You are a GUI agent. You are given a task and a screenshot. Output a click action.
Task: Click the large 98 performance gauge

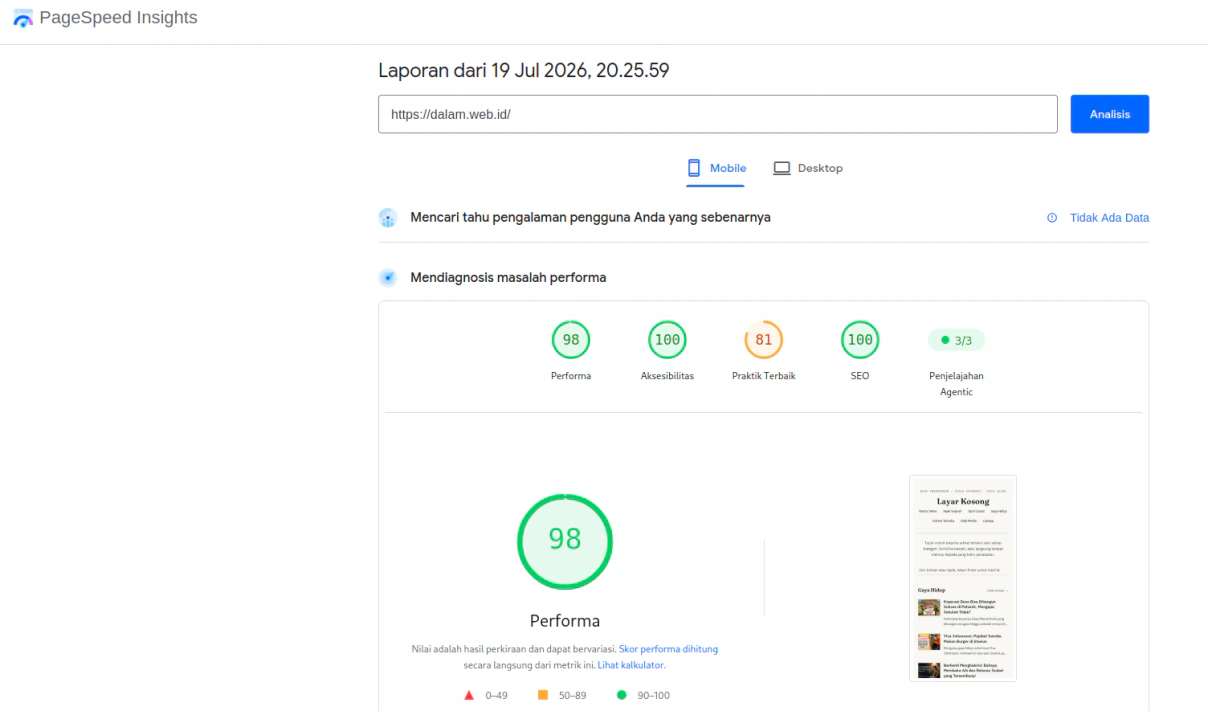tap(565, 541)
